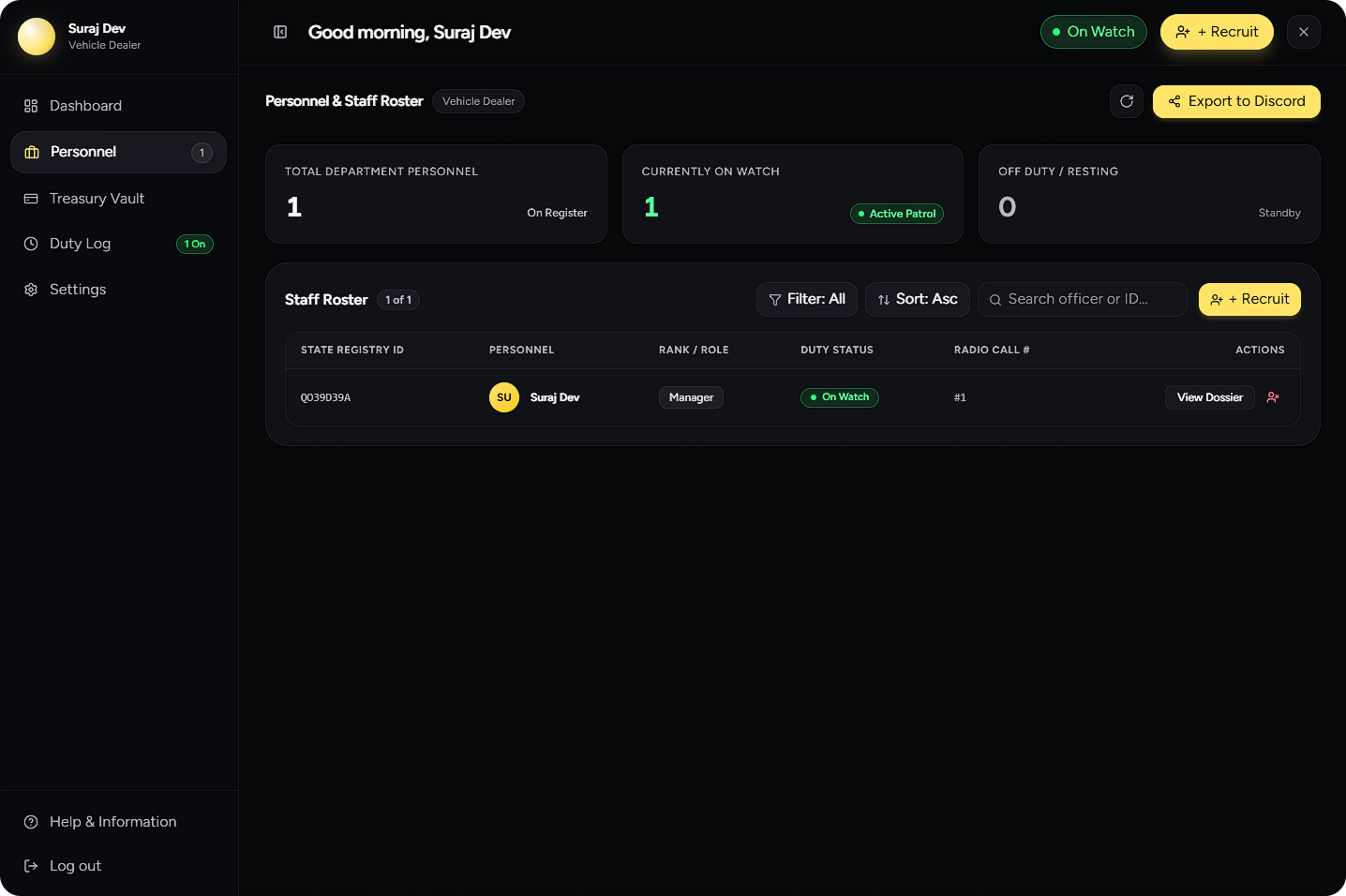This screenshot has width=1346, height=896.
Task: Click Export to Discord
Action: click(1236, 101)
